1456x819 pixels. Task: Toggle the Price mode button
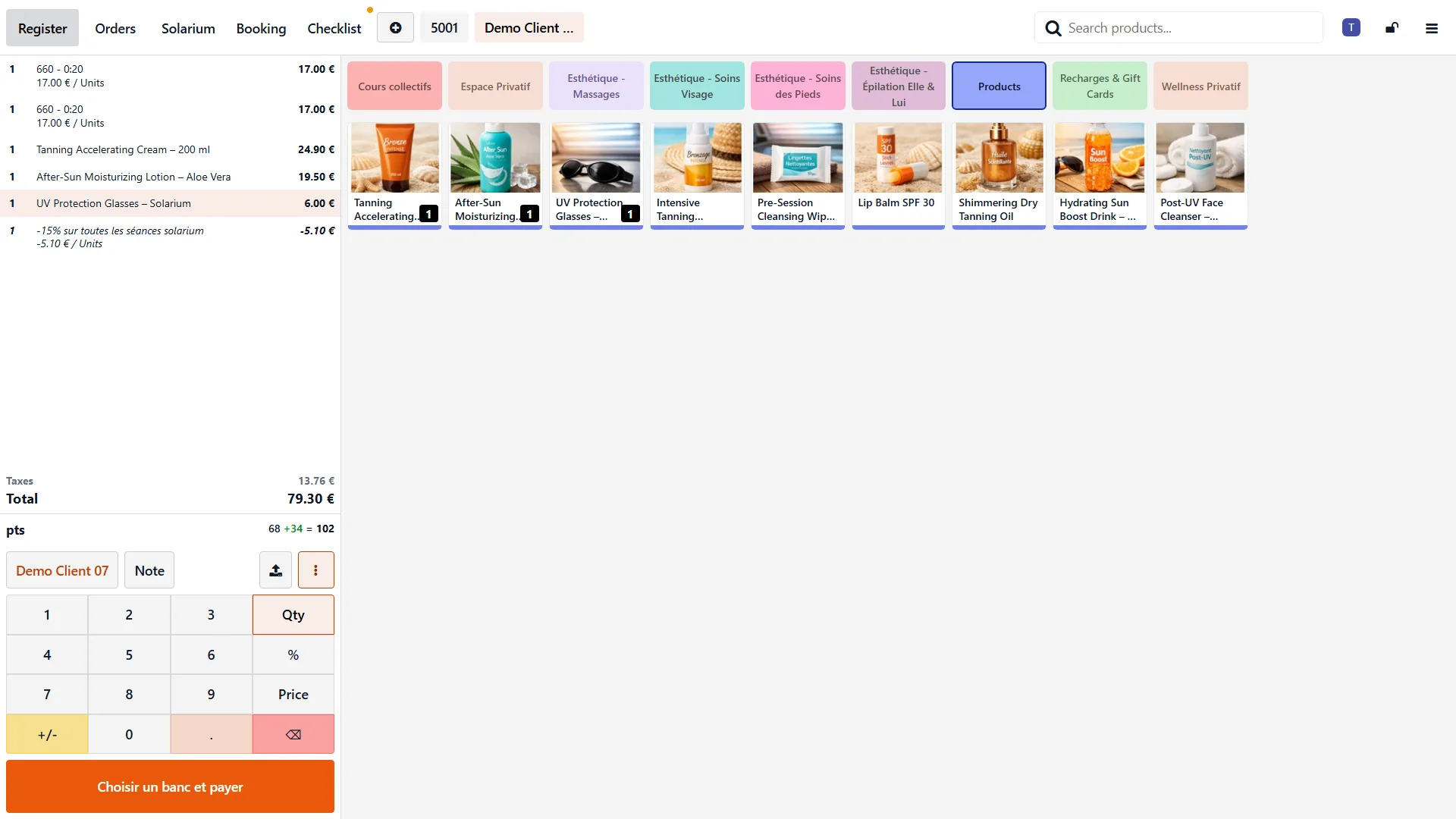tap(293, 695)
